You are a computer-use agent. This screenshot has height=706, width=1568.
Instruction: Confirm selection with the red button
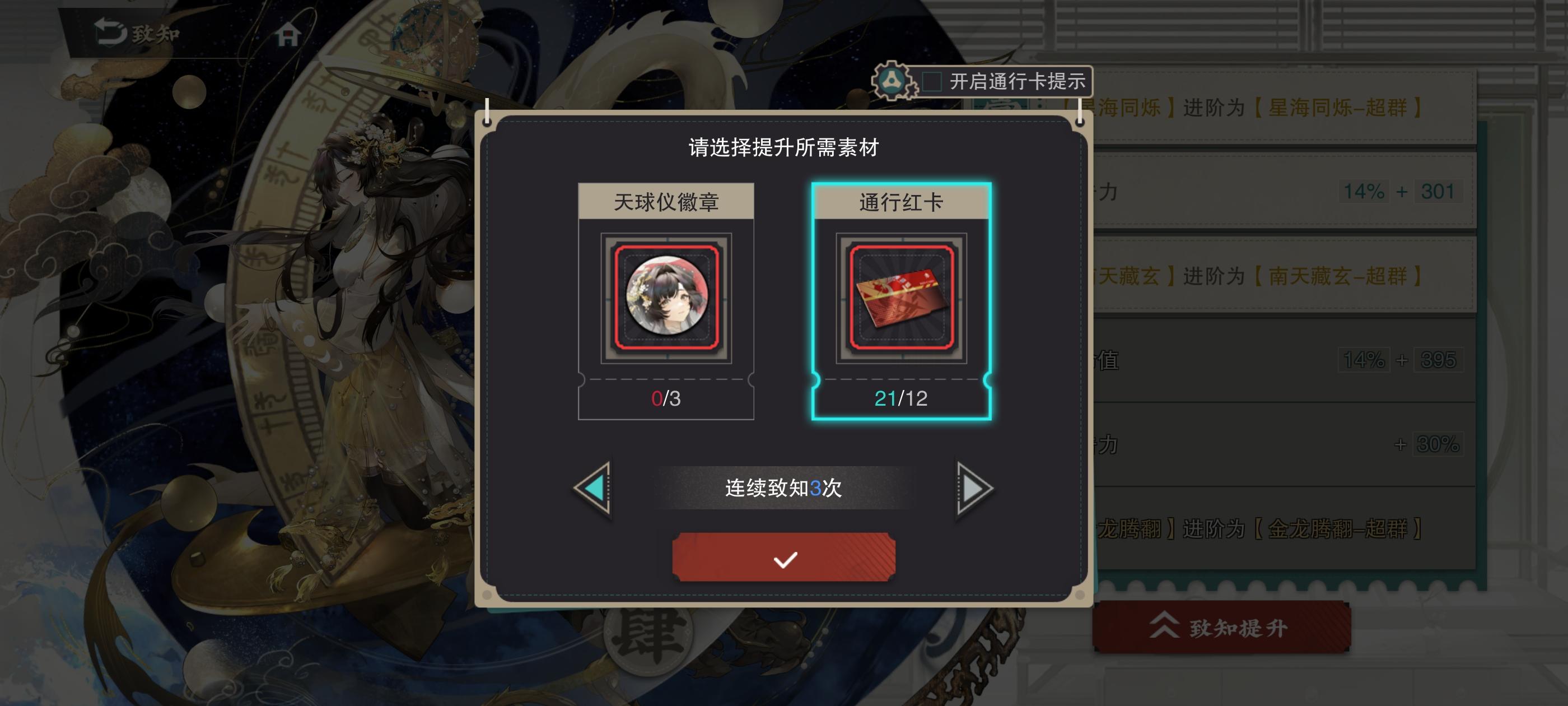(x=783, y=558)
